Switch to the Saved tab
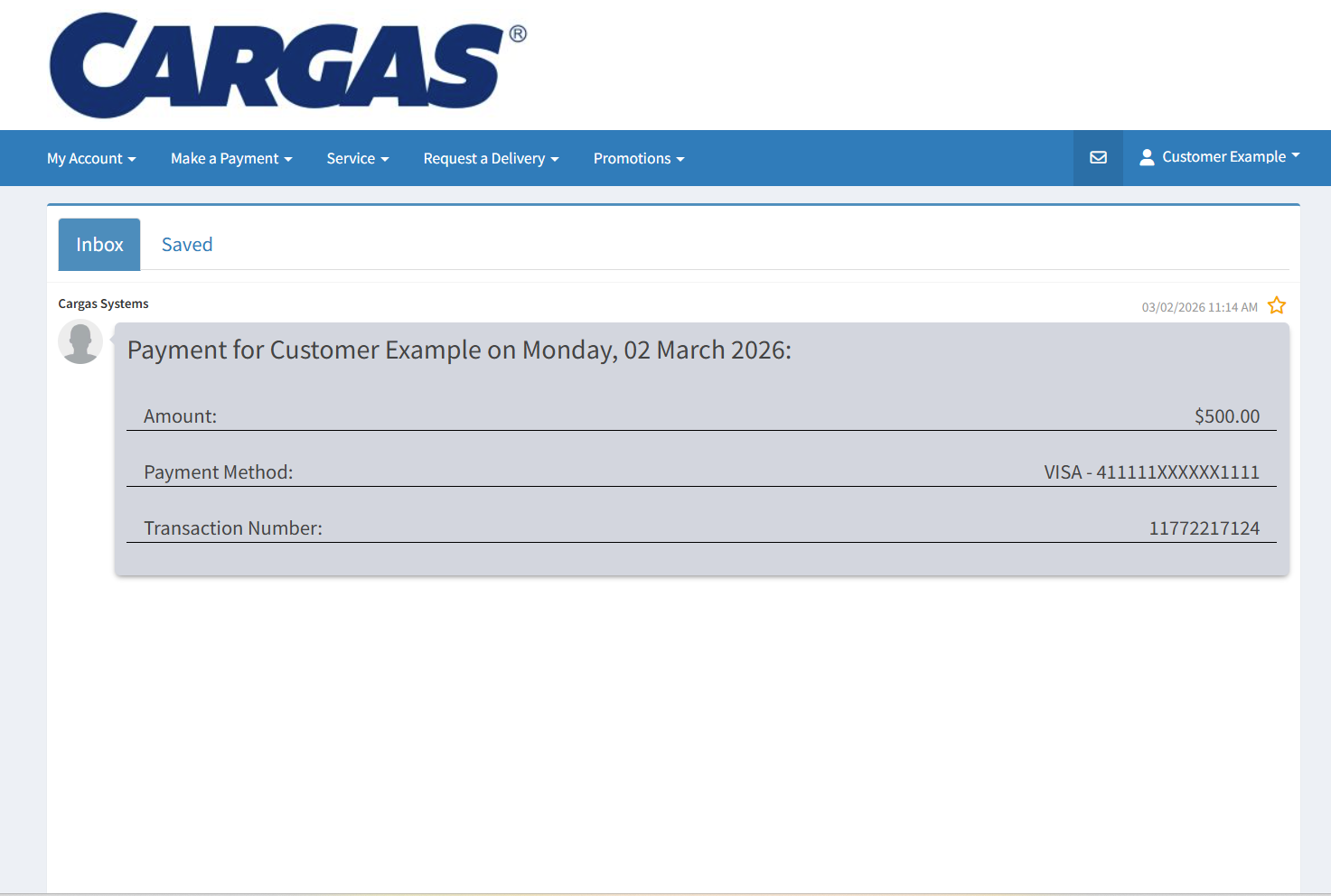 187,245
